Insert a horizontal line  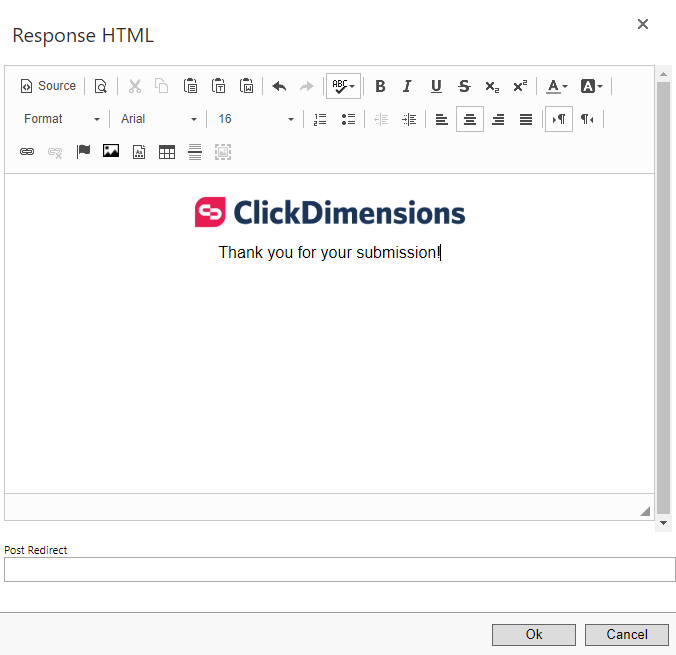[195, 152]
